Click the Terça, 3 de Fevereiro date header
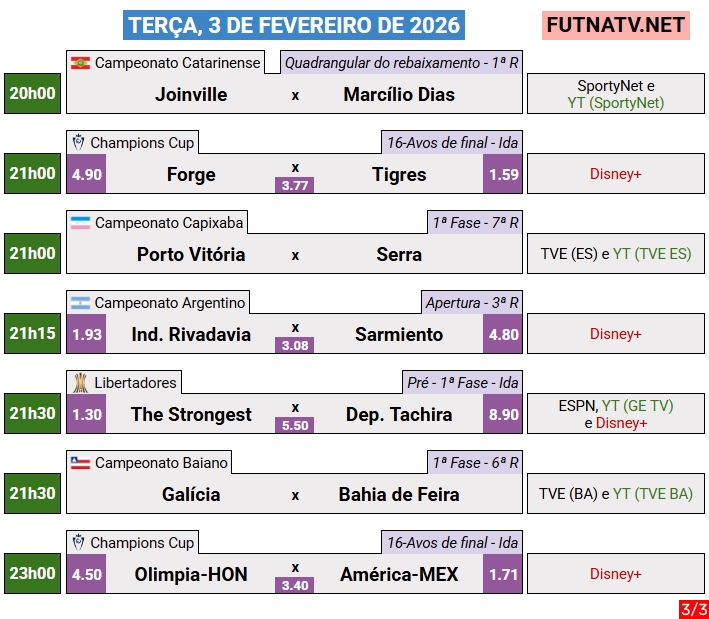The width and height of the screenshot is (709, 619). pos(295,25)
